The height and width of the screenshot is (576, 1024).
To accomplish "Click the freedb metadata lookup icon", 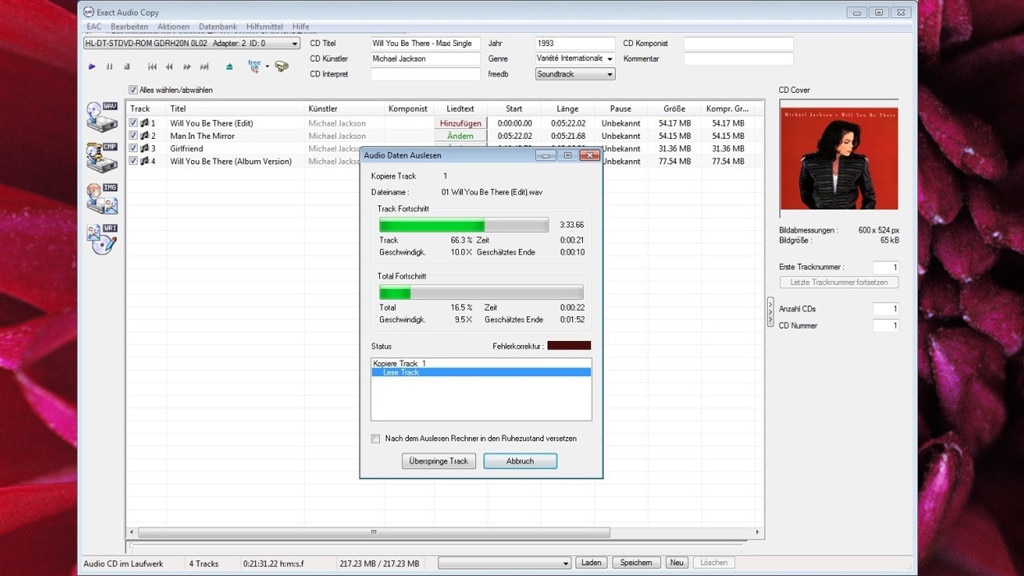I will click(254, 66).
